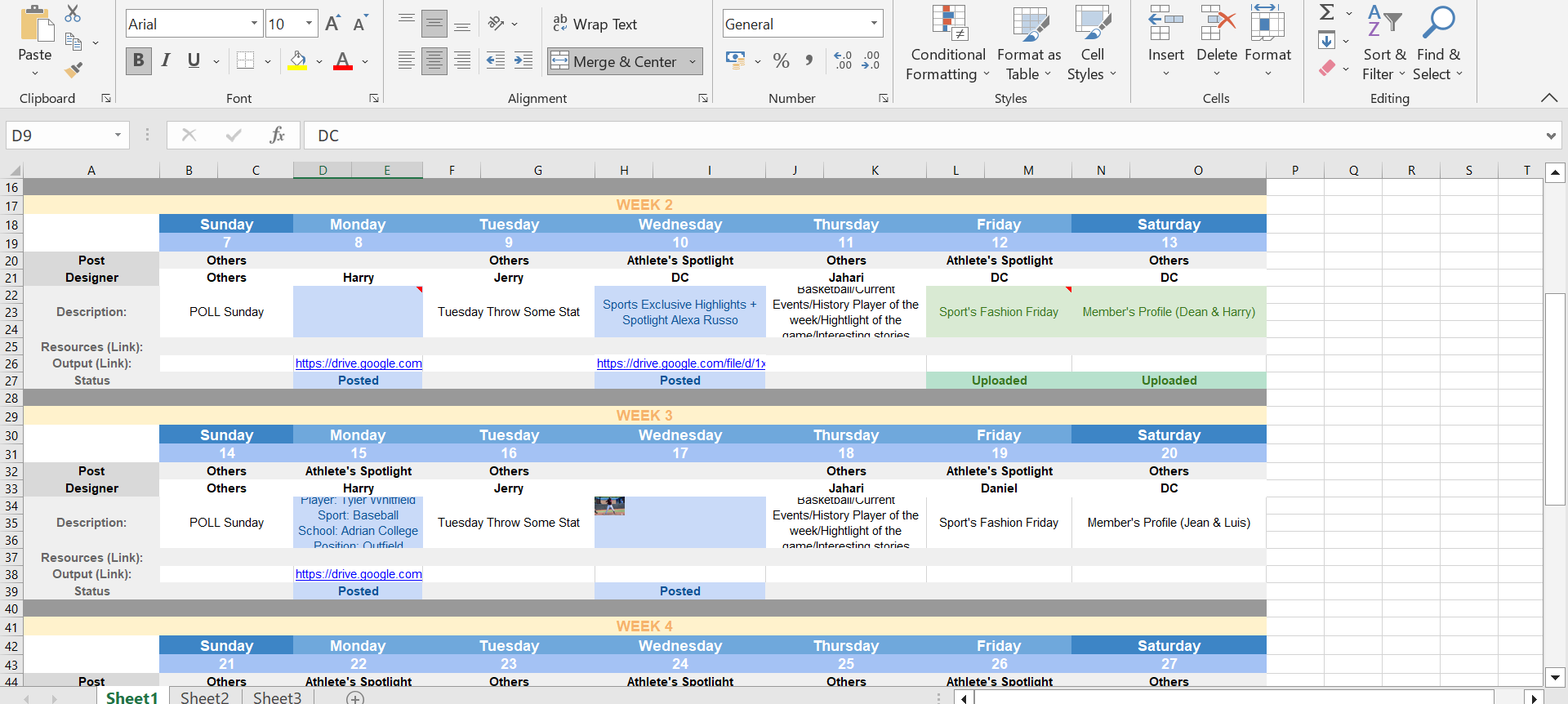Apply percent style formatting
1568x704 pixels.
pyautogui.click(x=782, y=60)
